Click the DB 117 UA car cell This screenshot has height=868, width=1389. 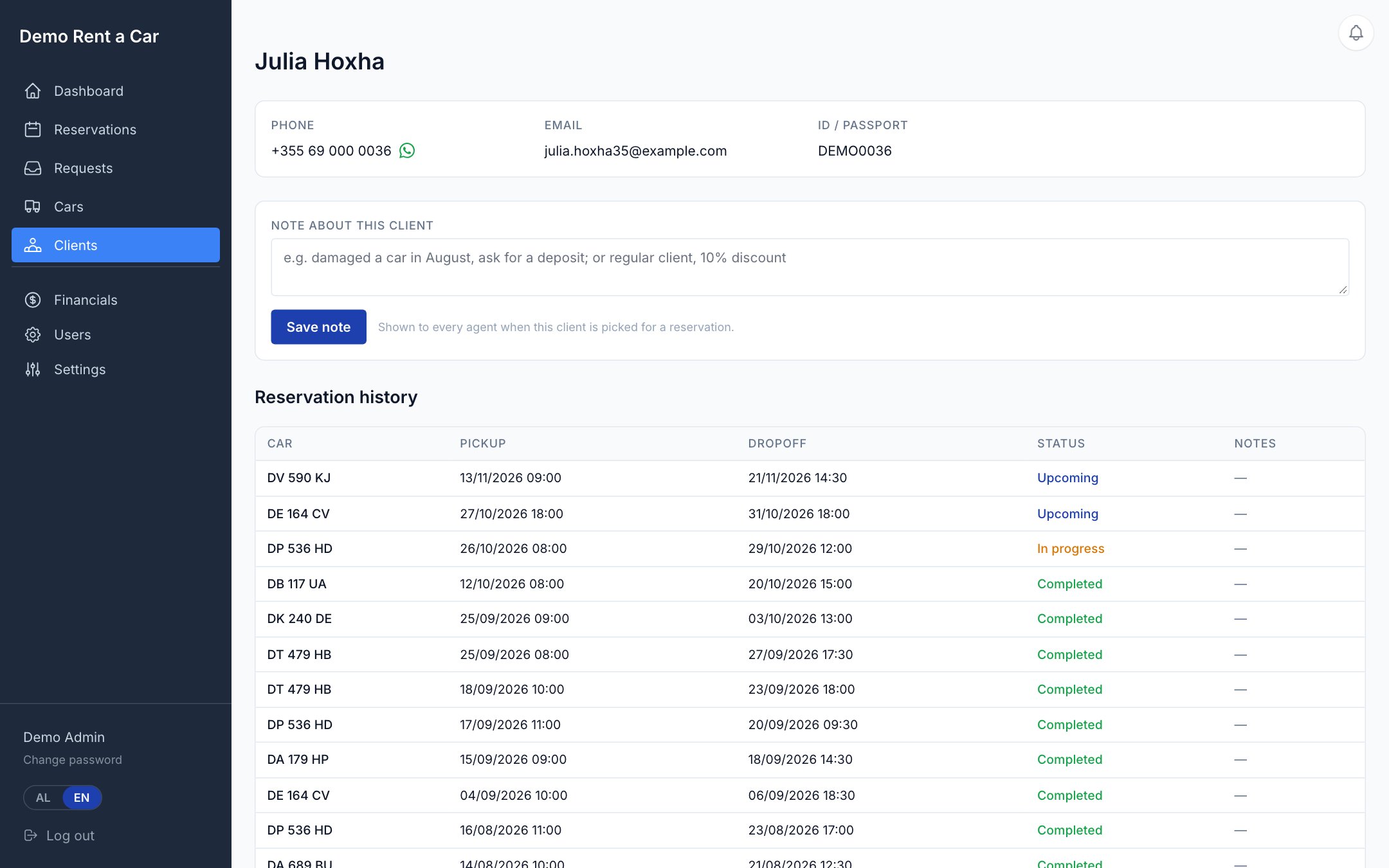(x=296, y=584)
